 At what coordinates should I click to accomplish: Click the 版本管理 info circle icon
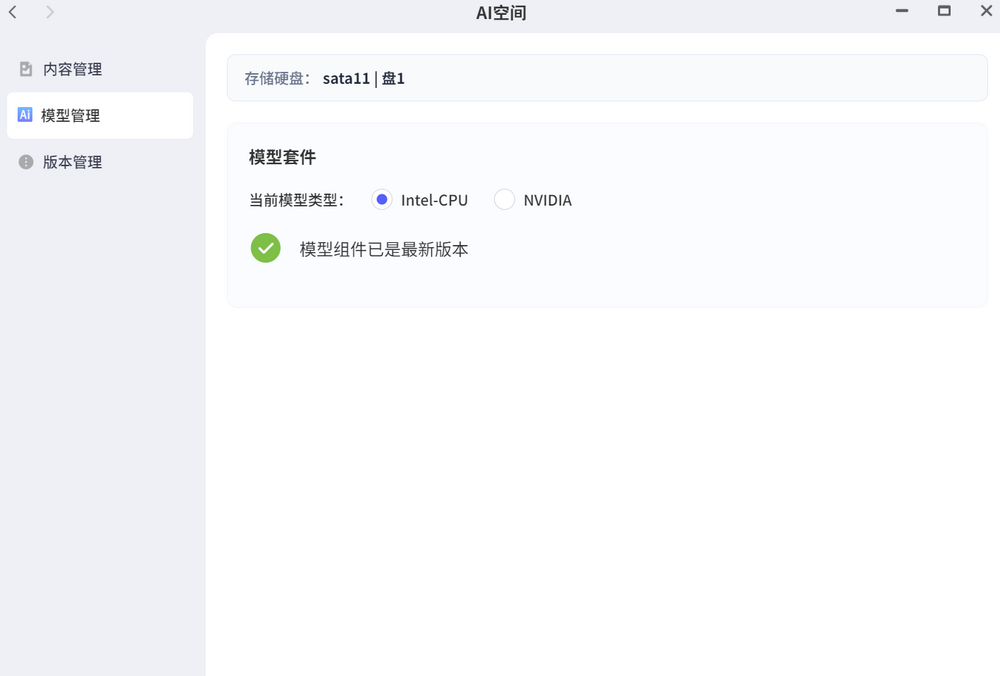(x=26, y=162)
